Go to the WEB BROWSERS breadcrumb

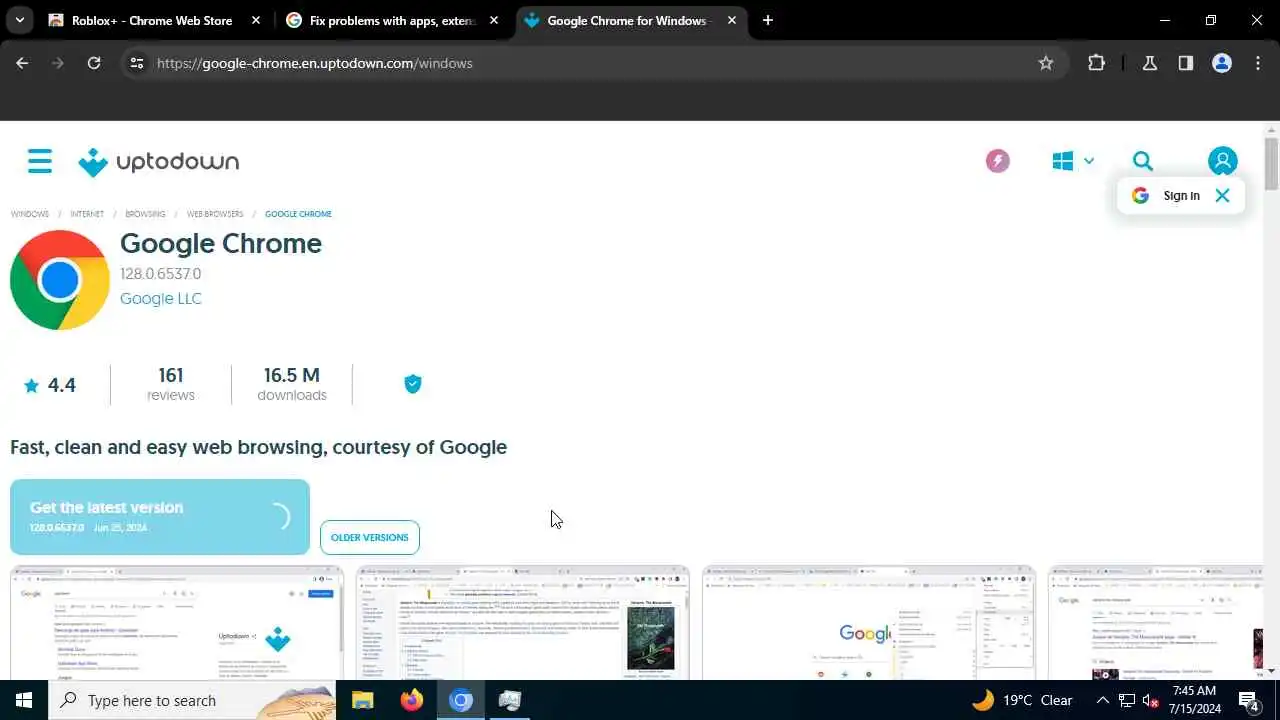pyautogui.click(x=215, y=214)
